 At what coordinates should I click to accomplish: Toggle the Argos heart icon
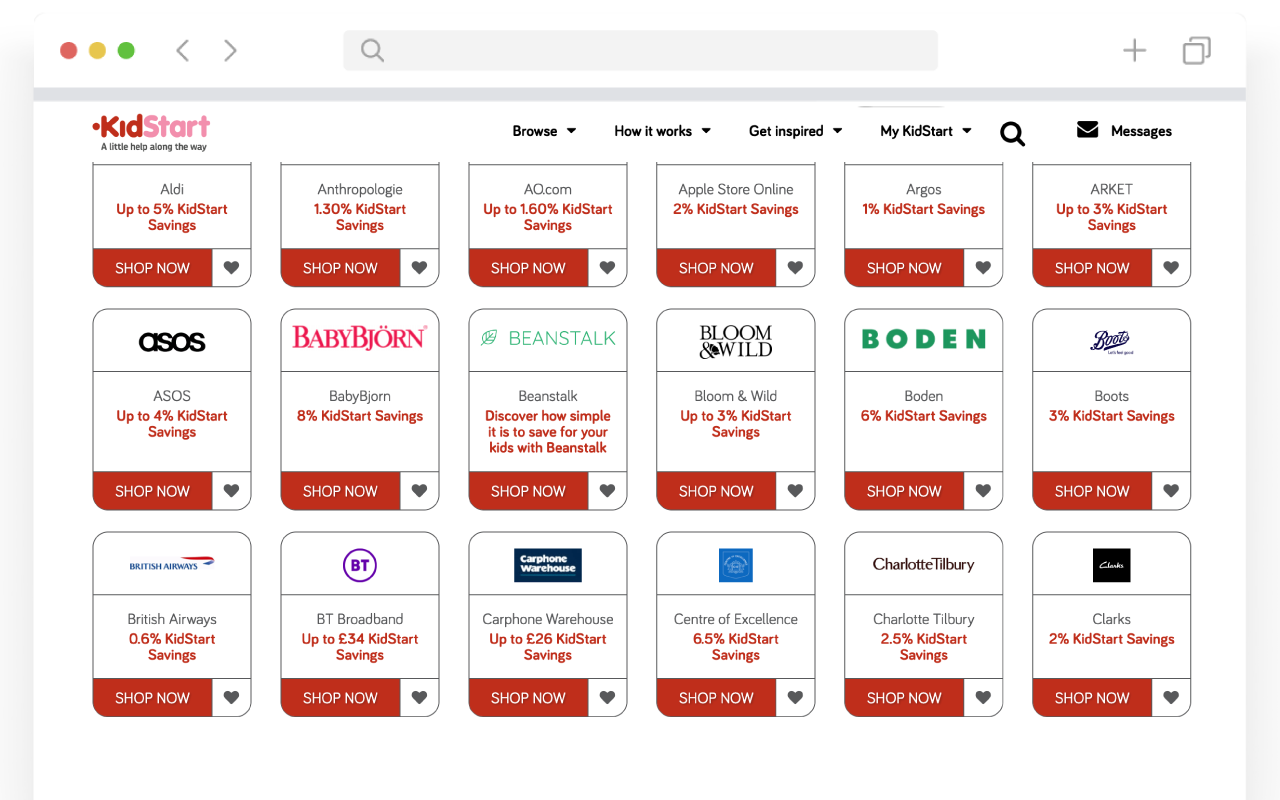[x=983, y=268]
